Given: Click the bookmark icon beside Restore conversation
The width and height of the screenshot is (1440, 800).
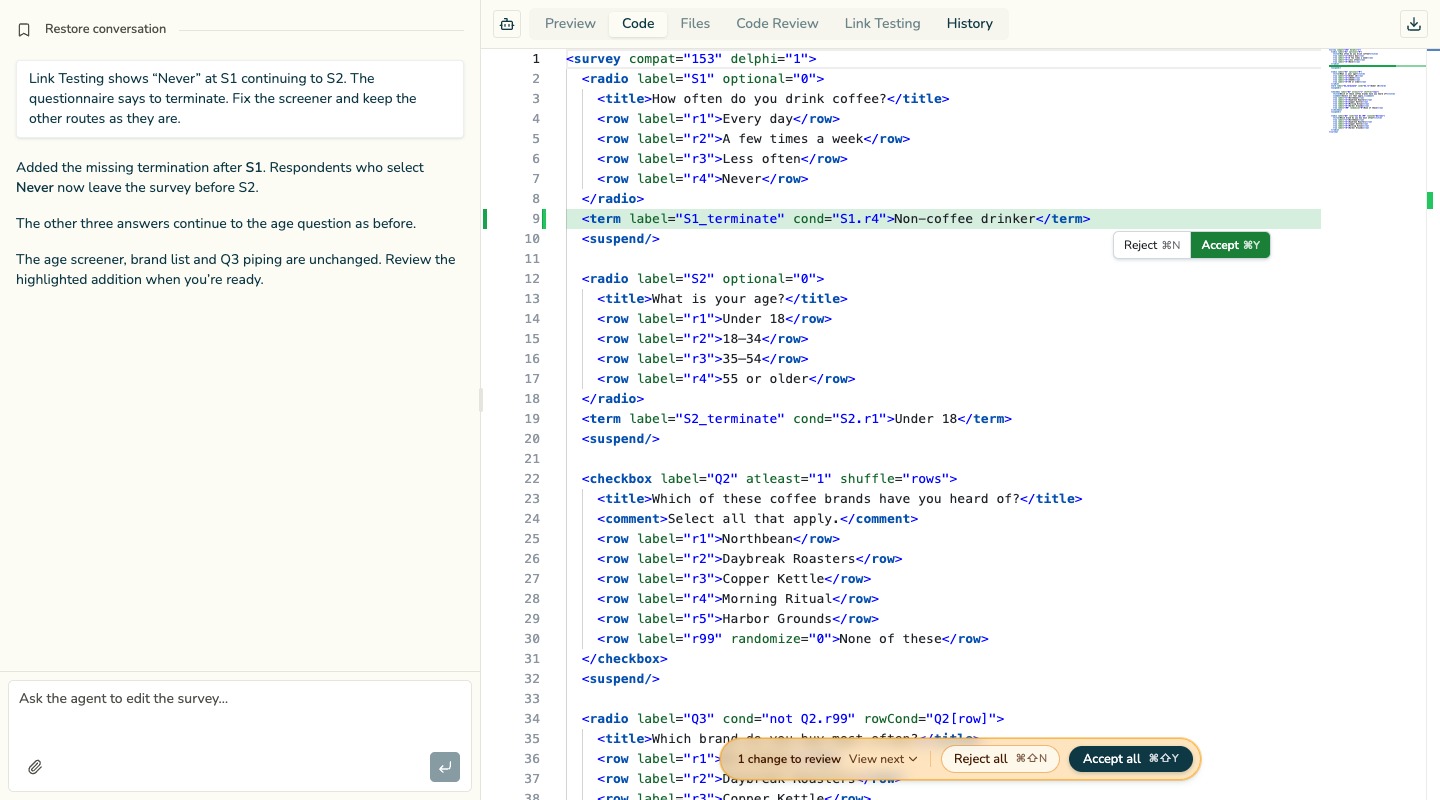Looking at the screenshot, I should 24,30.
